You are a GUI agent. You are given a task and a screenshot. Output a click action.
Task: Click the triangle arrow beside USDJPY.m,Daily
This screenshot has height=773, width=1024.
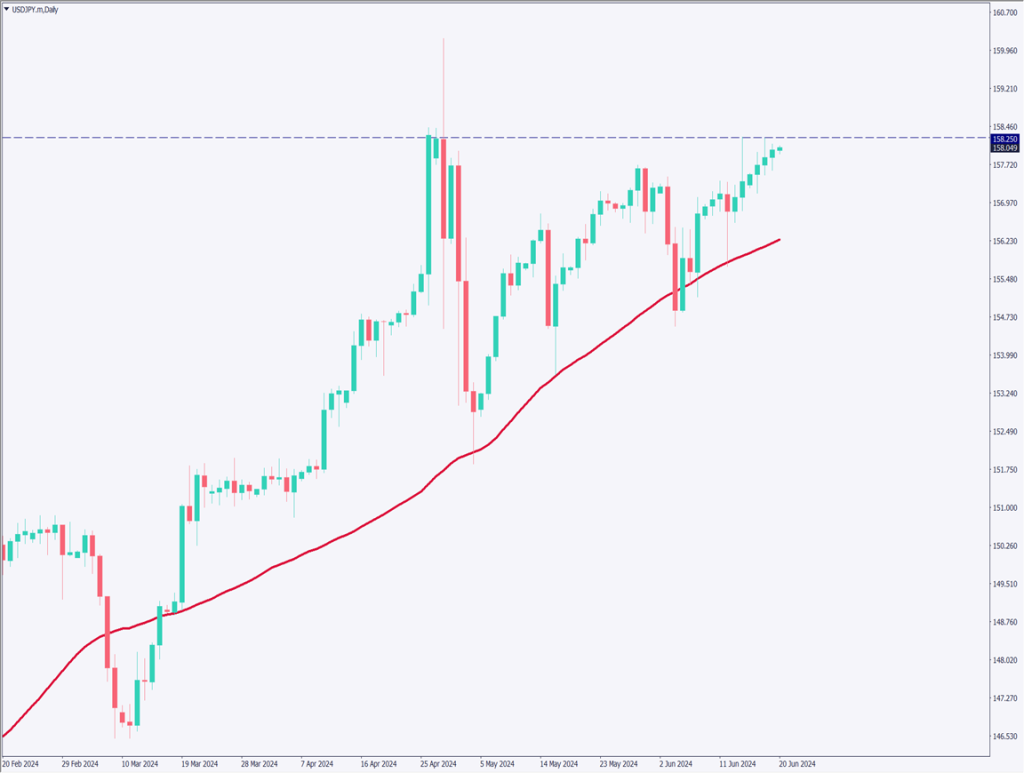click(7, 9)
